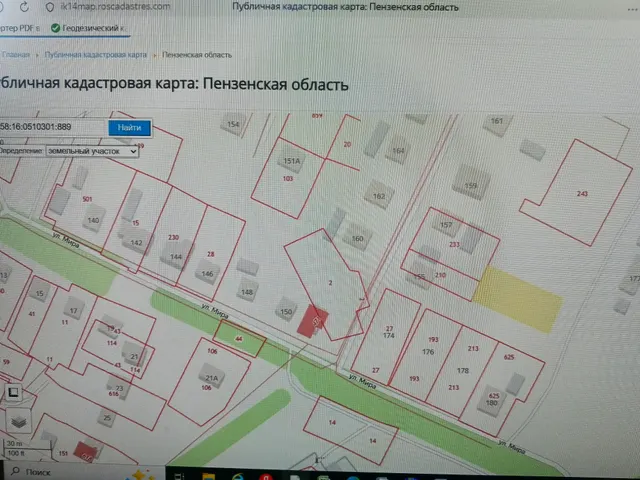The height and width of the screenshot is (480, 640).
Task: Click building '25' on the map
Action: point(107,418)
